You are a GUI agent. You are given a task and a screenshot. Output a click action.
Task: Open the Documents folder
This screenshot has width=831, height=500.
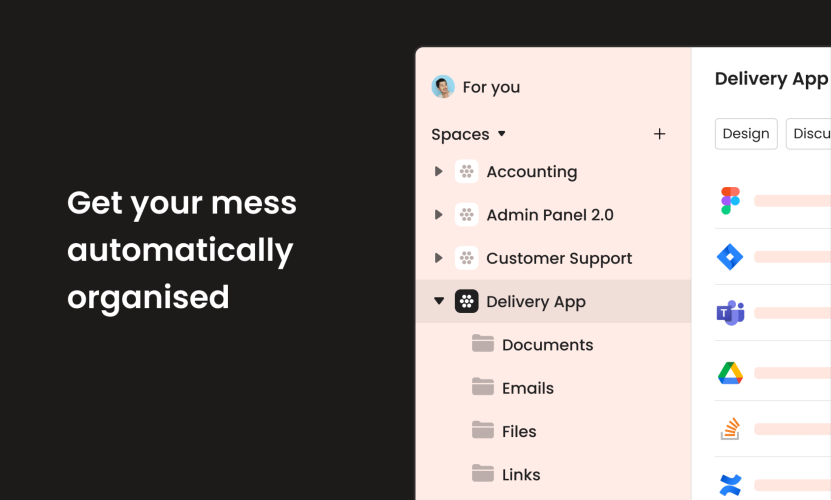[547, 345]
